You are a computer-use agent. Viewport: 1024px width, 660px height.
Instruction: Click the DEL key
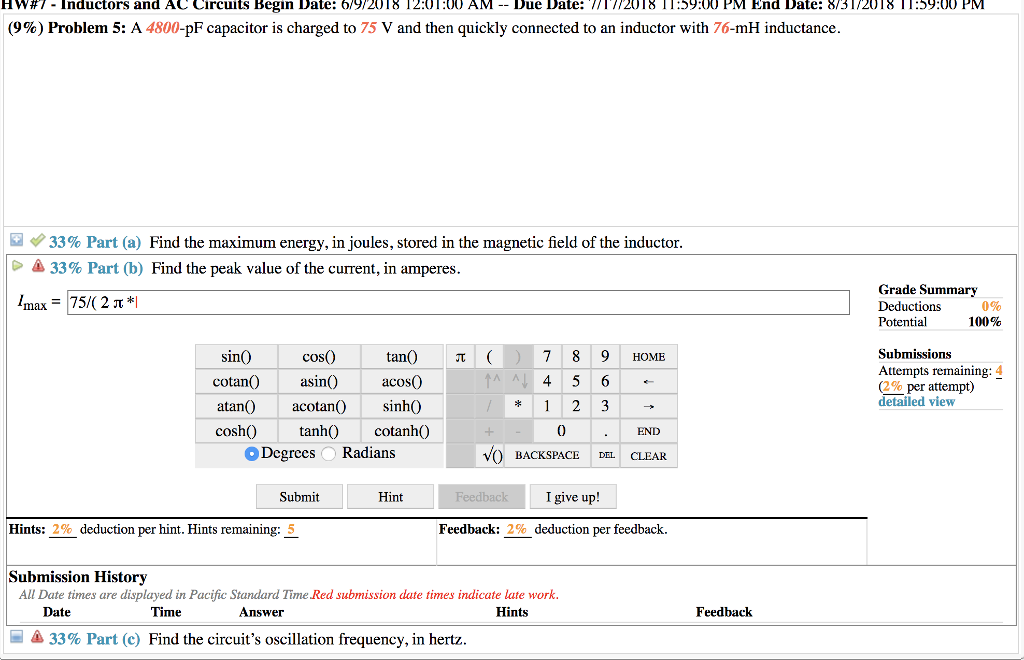tap(607, 456)
